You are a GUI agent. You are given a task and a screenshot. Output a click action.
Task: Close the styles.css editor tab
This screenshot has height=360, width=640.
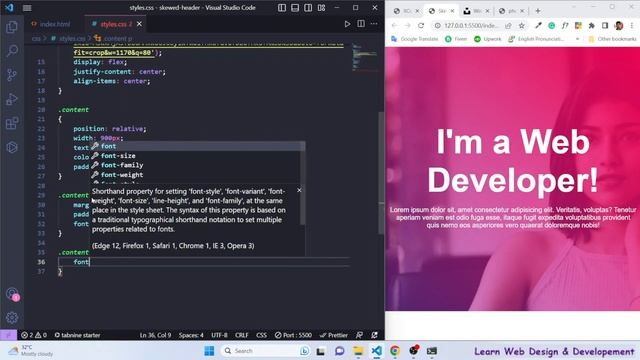[x=139, y=24]
